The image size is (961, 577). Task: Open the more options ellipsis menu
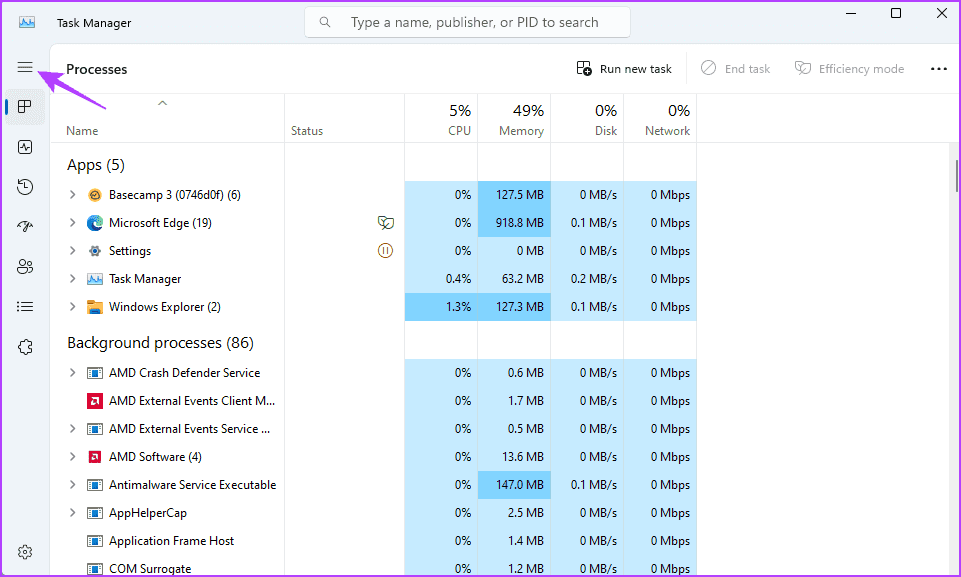click(939, 69)
